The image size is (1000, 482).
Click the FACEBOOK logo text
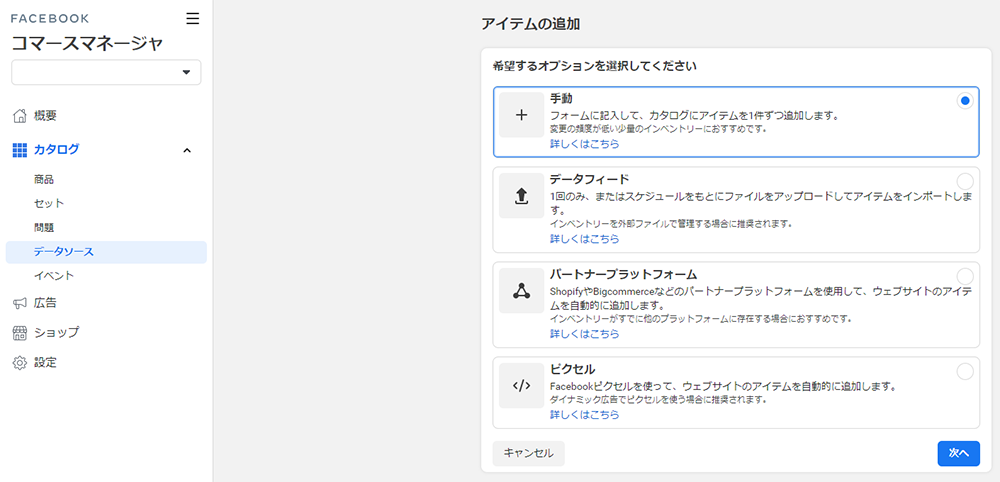50,18
